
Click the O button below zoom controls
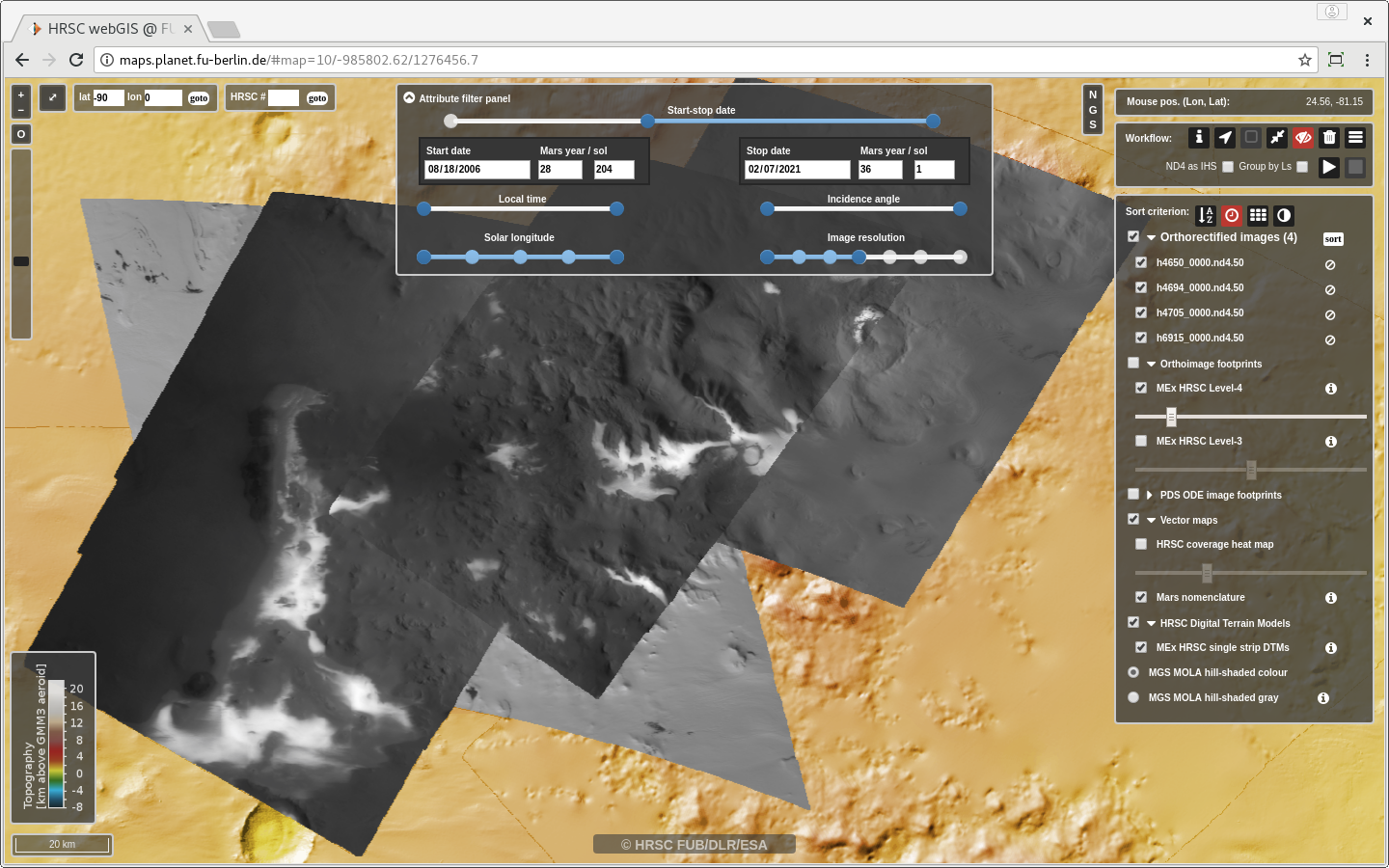point(21,134)
